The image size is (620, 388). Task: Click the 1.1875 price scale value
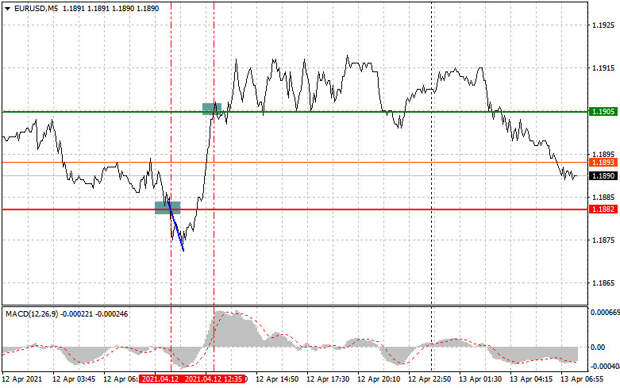[x=603, y=240]
